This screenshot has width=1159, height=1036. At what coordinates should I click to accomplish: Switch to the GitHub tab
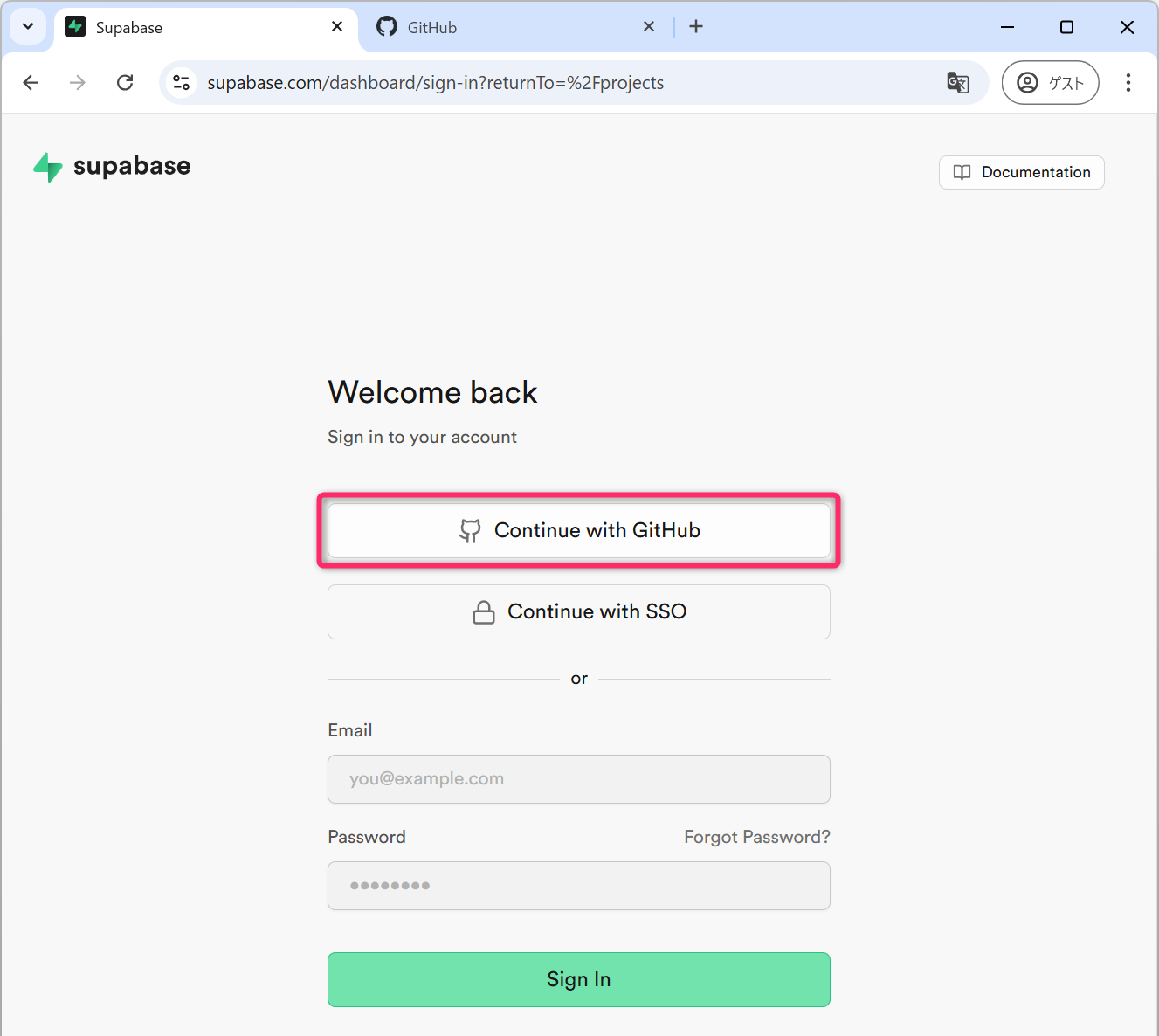(507, 27)
